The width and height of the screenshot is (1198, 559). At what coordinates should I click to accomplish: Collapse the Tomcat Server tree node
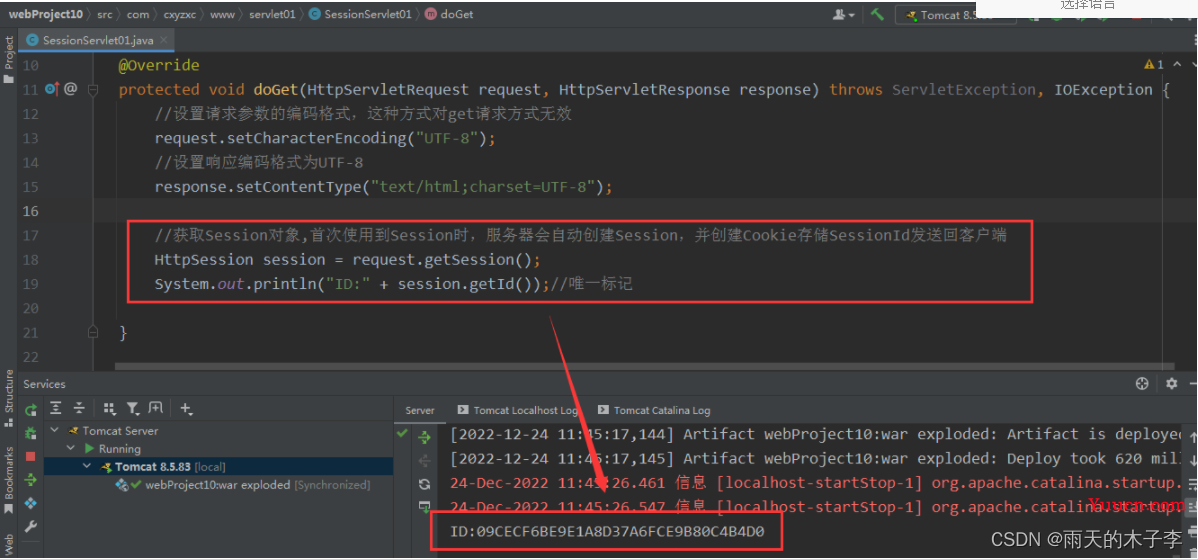[x=54, y=431]
